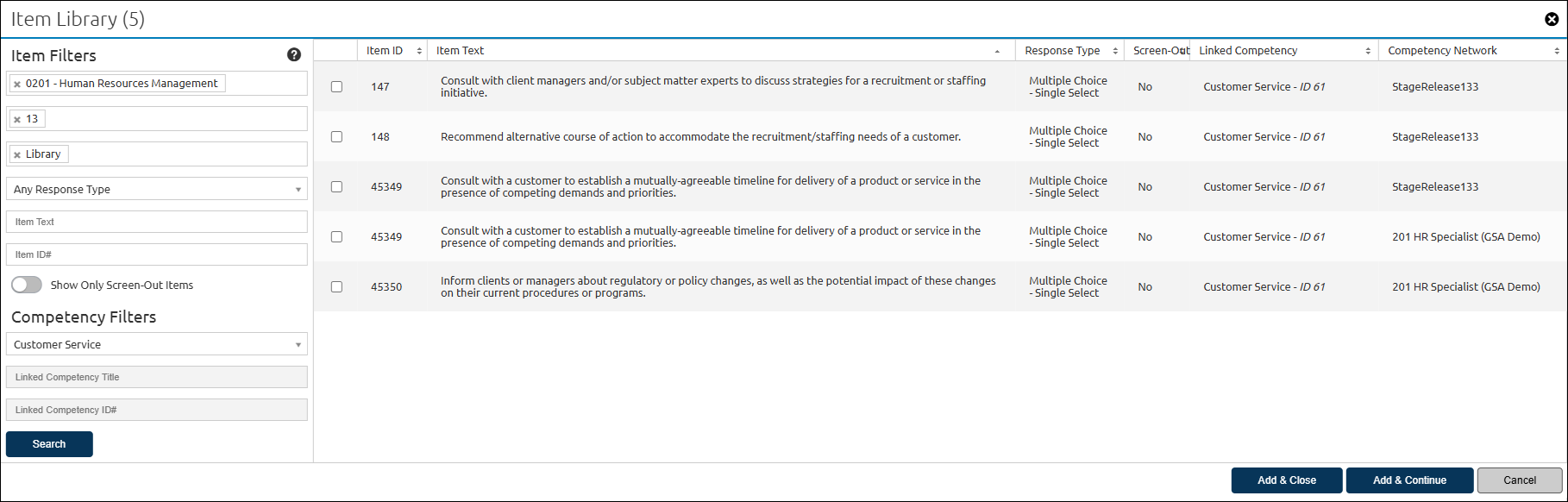This screenshot has height=502, width=1568.
Task: Sort by Response Type column arrows
Action: point(1115,51)
